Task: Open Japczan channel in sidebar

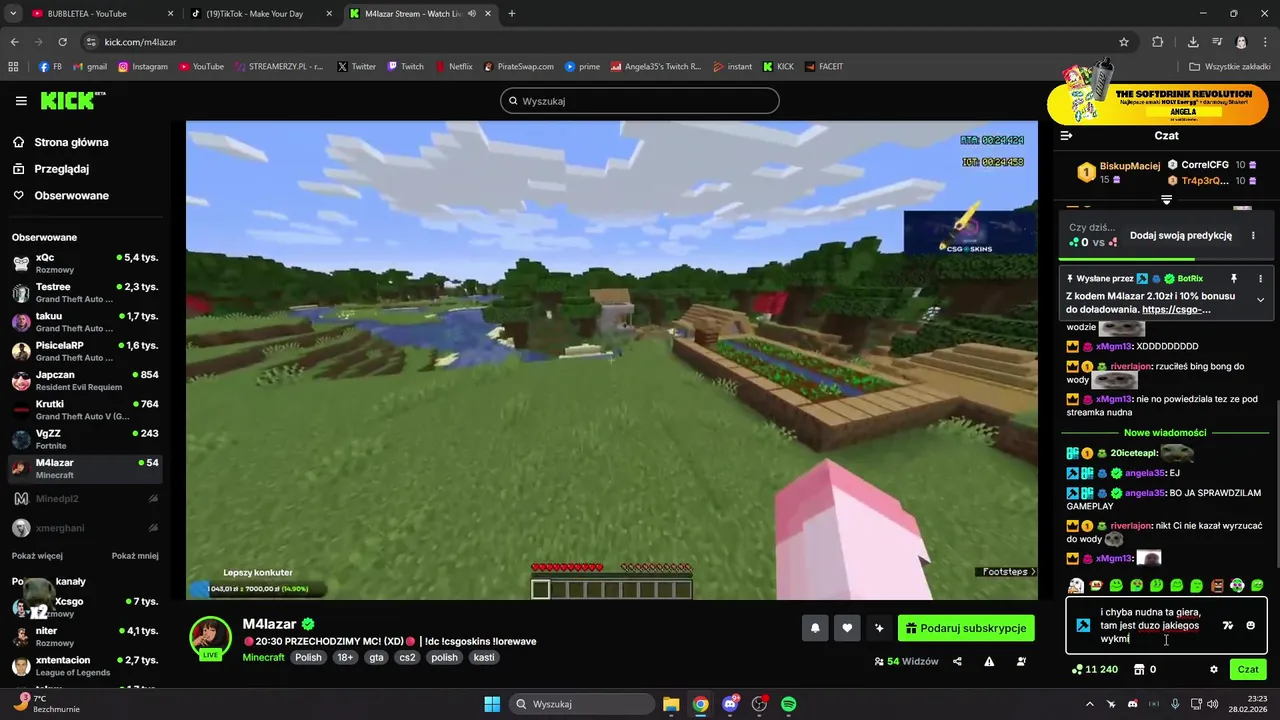Action: (x=85, y=381)
